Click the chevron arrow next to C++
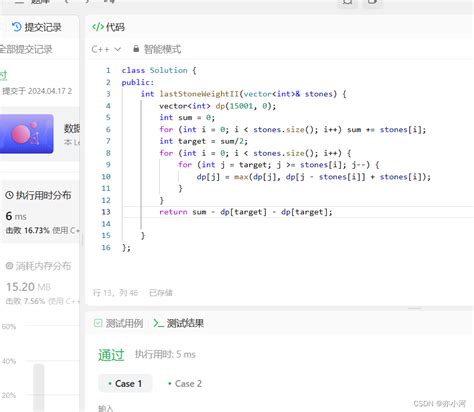The width and height of the screenshot is (474, 412). click(x=117, y=49)
